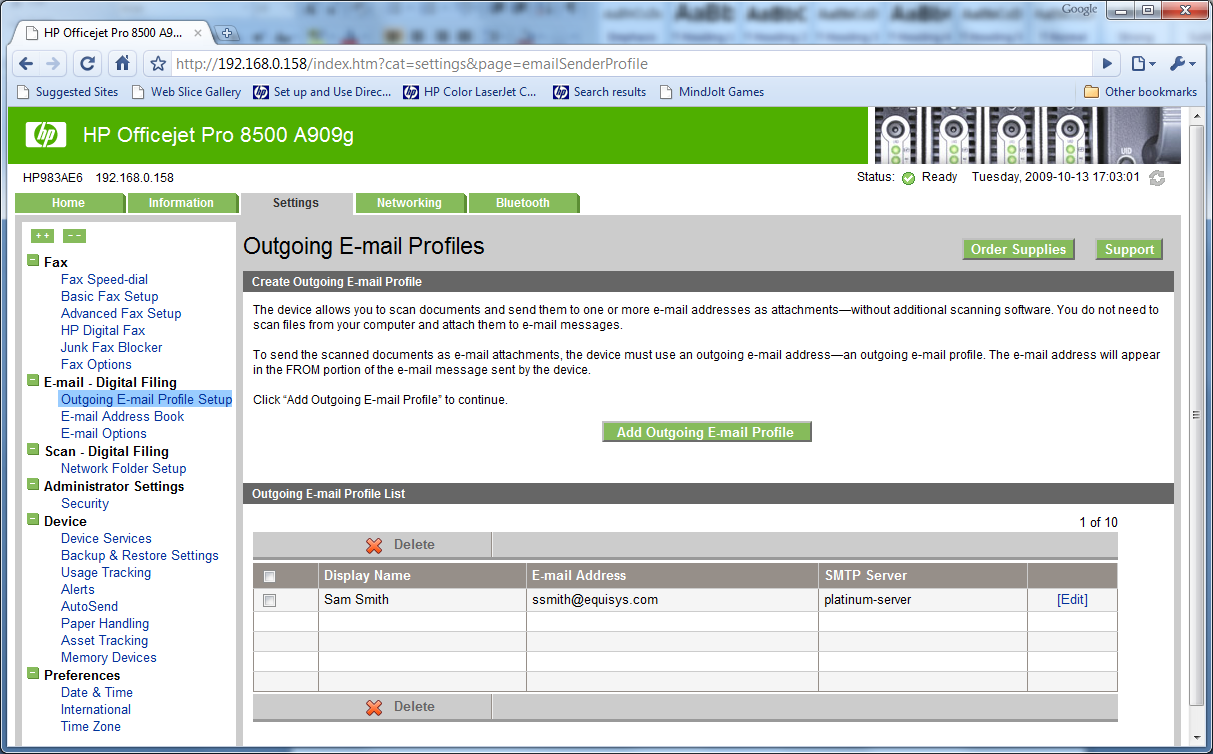Open the Other bookmarks folder
The image size is (1213, 754).
point(1141,92)
